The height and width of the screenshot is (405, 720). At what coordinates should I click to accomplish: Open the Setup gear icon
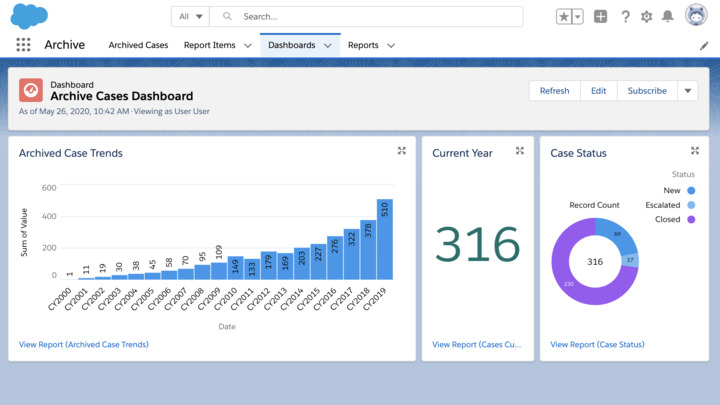click(646, 17)
